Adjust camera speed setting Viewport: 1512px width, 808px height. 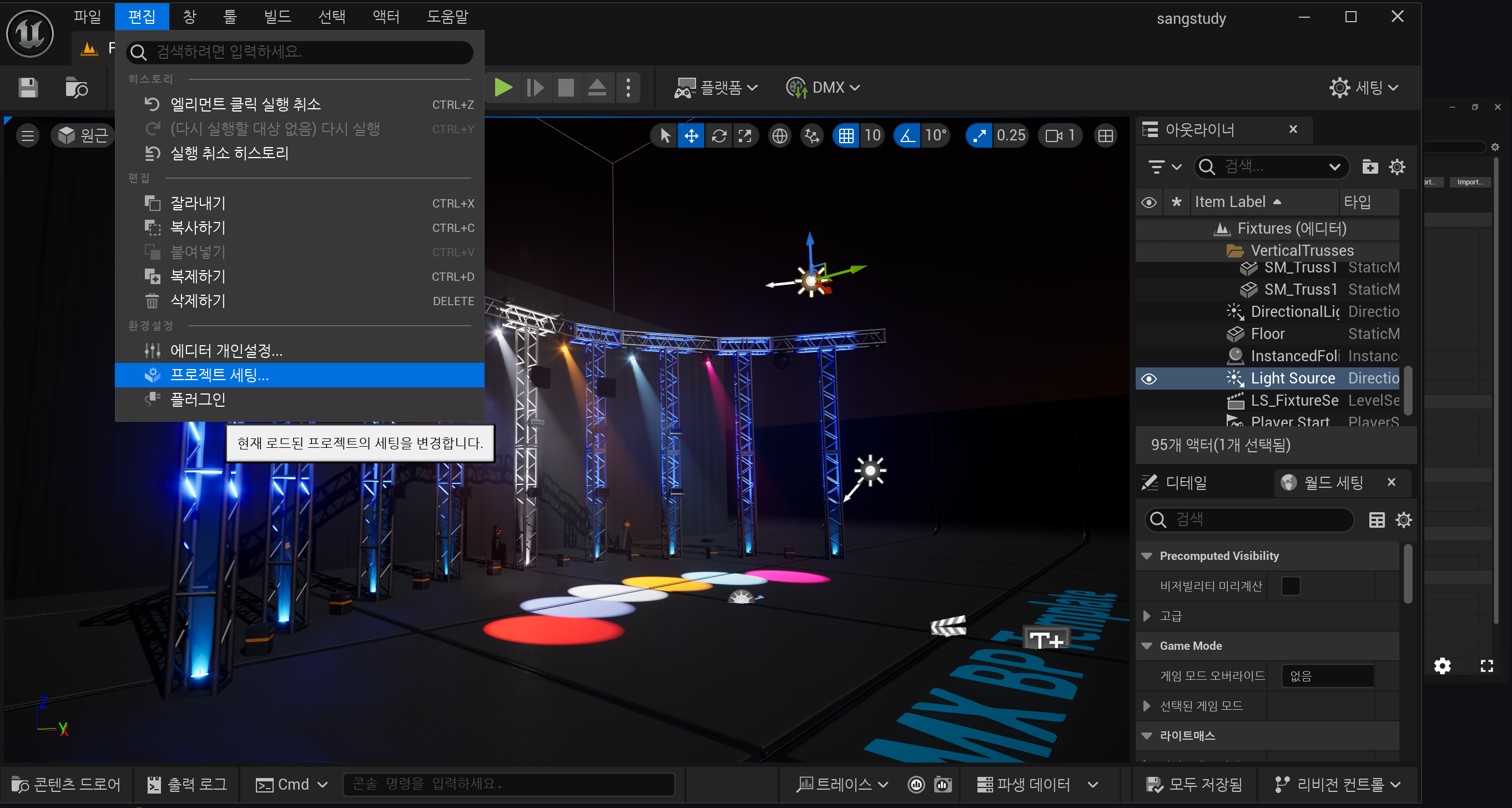pyautogui.click(x=1060, y=135)
